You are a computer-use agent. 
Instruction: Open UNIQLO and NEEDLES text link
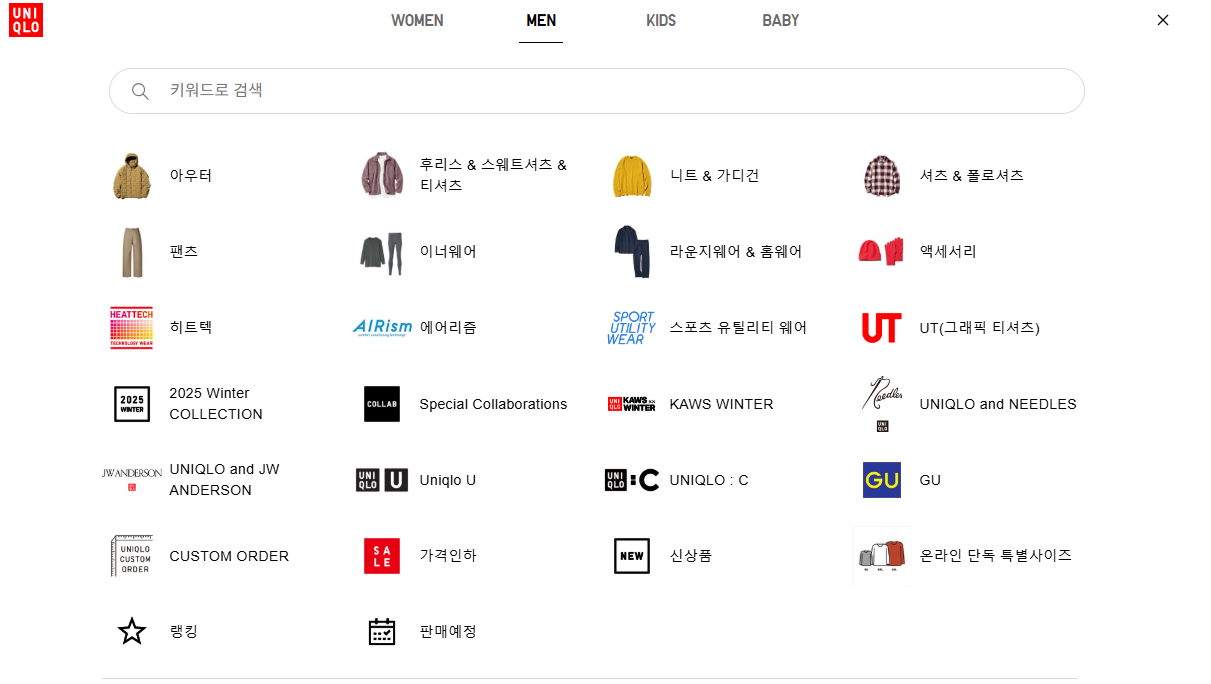[x=998, y=404]
